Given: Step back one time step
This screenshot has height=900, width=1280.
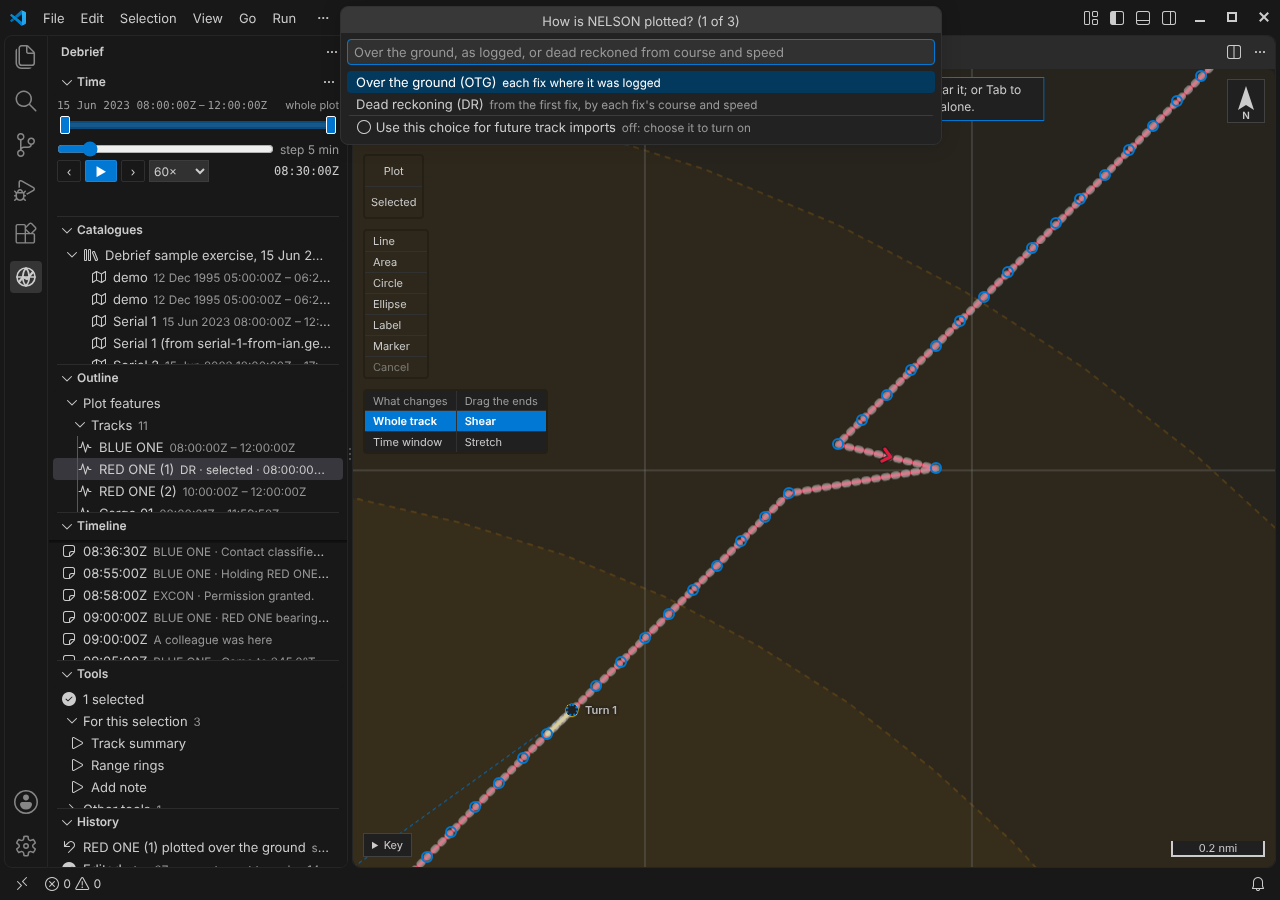Looking at the screenshot, I should 69,172.
